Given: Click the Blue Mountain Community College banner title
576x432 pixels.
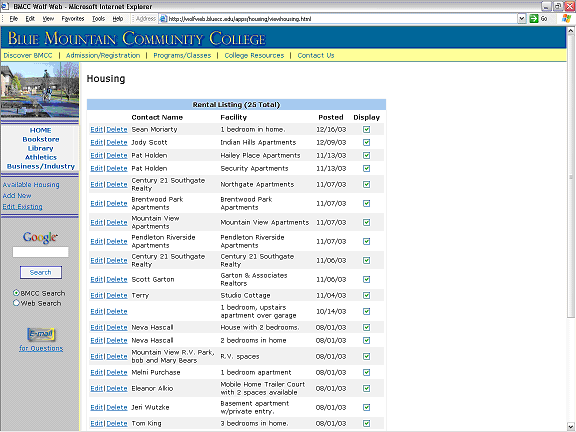Looking at the screenshot, I should click(x=136, y=39).
